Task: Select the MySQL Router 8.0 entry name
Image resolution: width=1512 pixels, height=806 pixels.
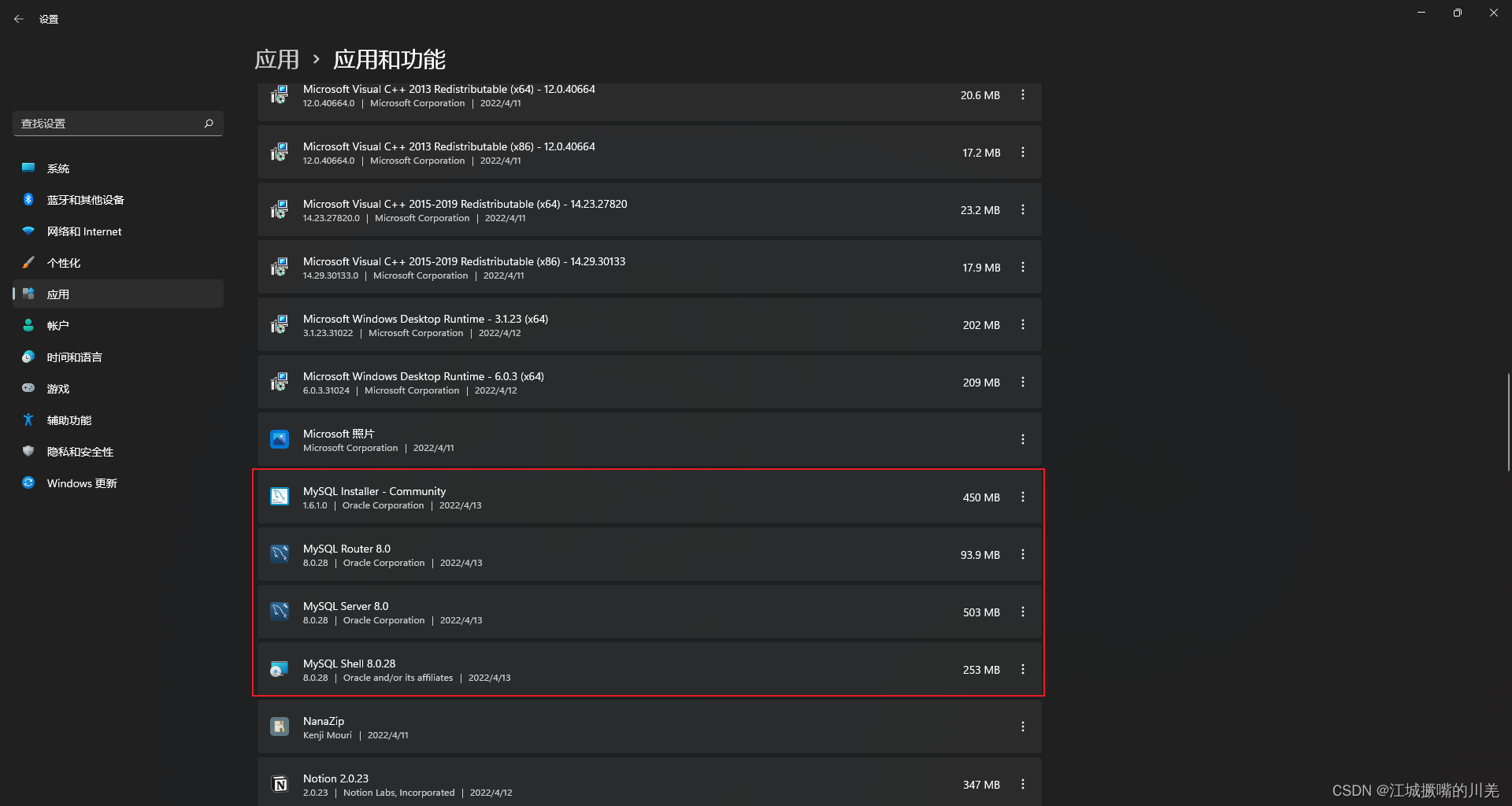Action: pyautogui.click(x=346, y=549)
